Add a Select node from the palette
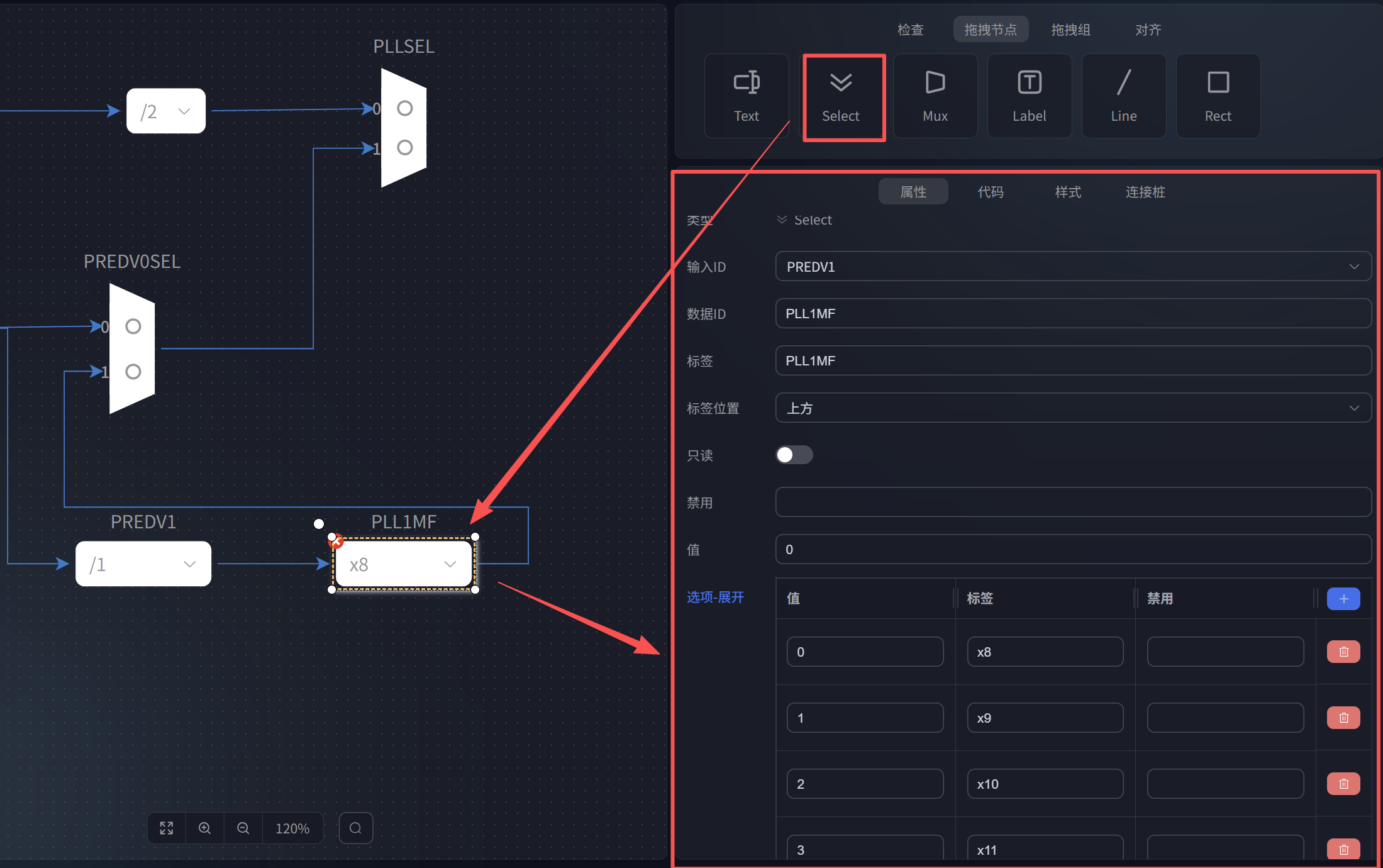 point(841,96)
